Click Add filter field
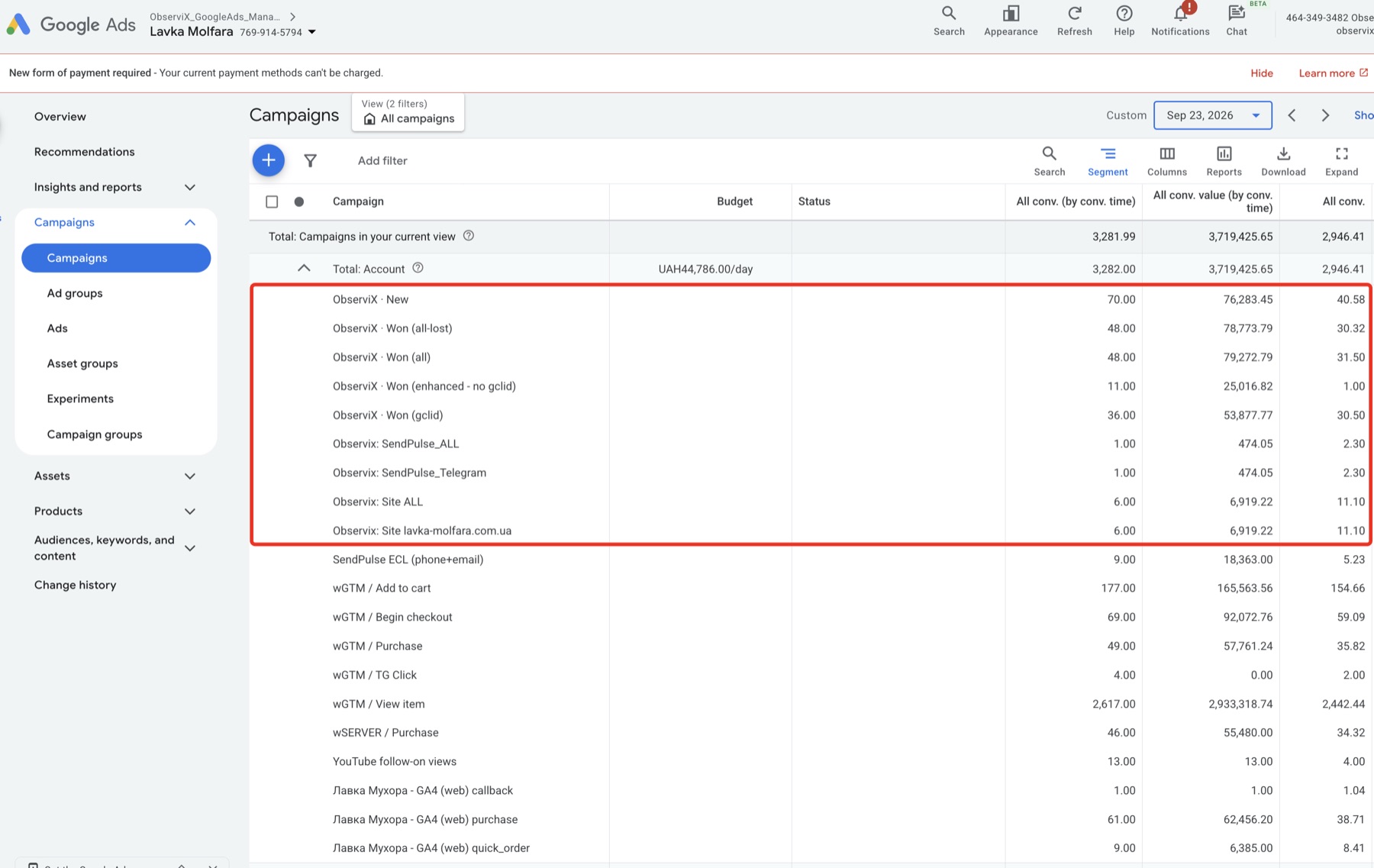This screenshot has height=868, width=1374. coord(382,160)
